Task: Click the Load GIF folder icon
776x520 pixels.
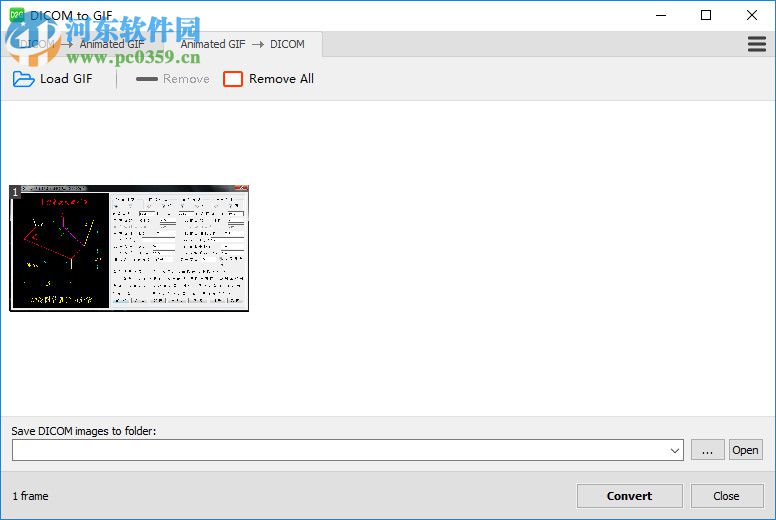Action: coord(23,79)
